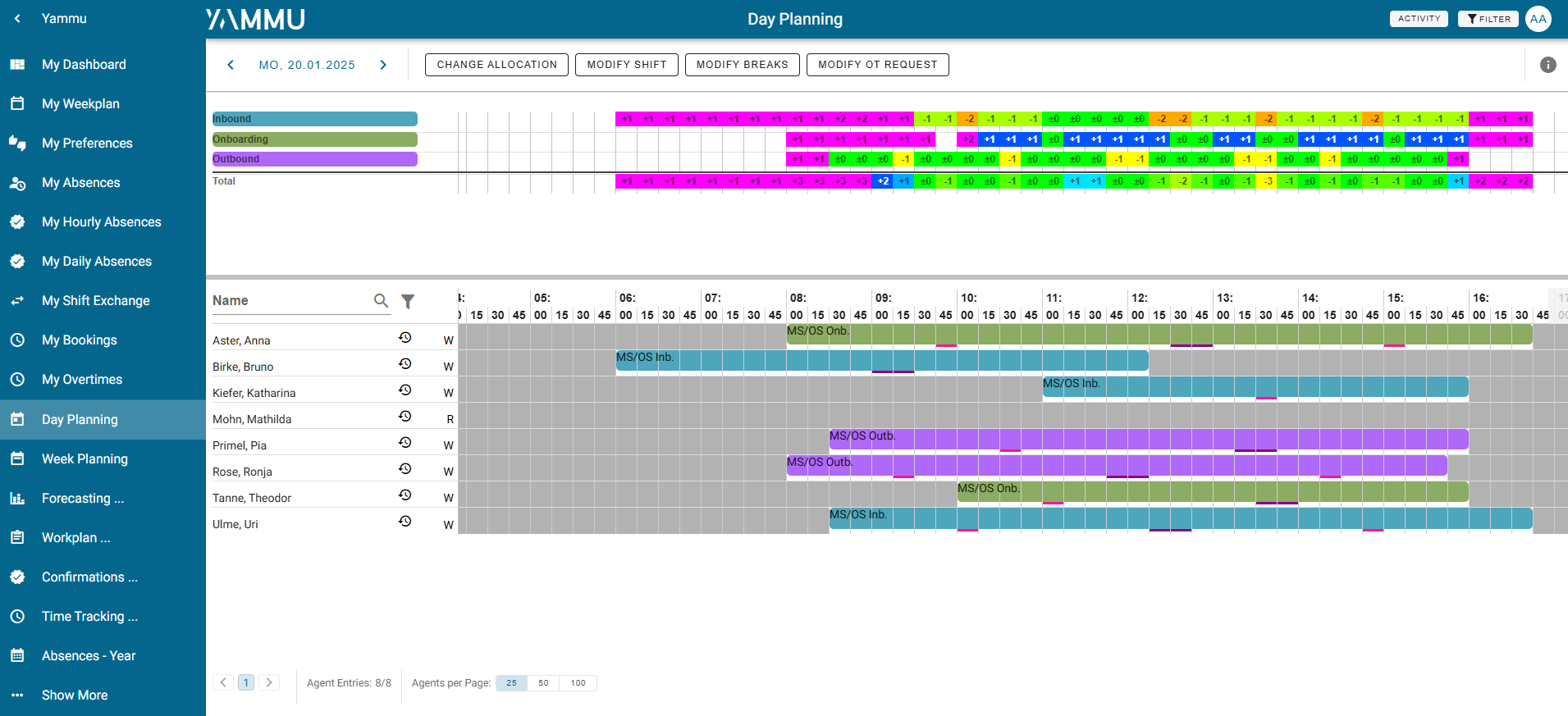Open My Shift Exchange menu item
Image resolution: width=1568 pixels, height=716 pixels.
click(95, 301)
